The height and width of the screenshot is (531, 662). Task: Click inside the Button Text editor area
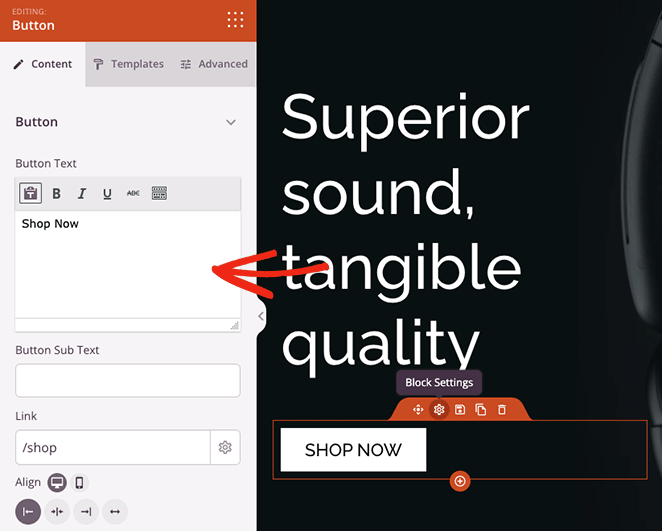point(128,264)
